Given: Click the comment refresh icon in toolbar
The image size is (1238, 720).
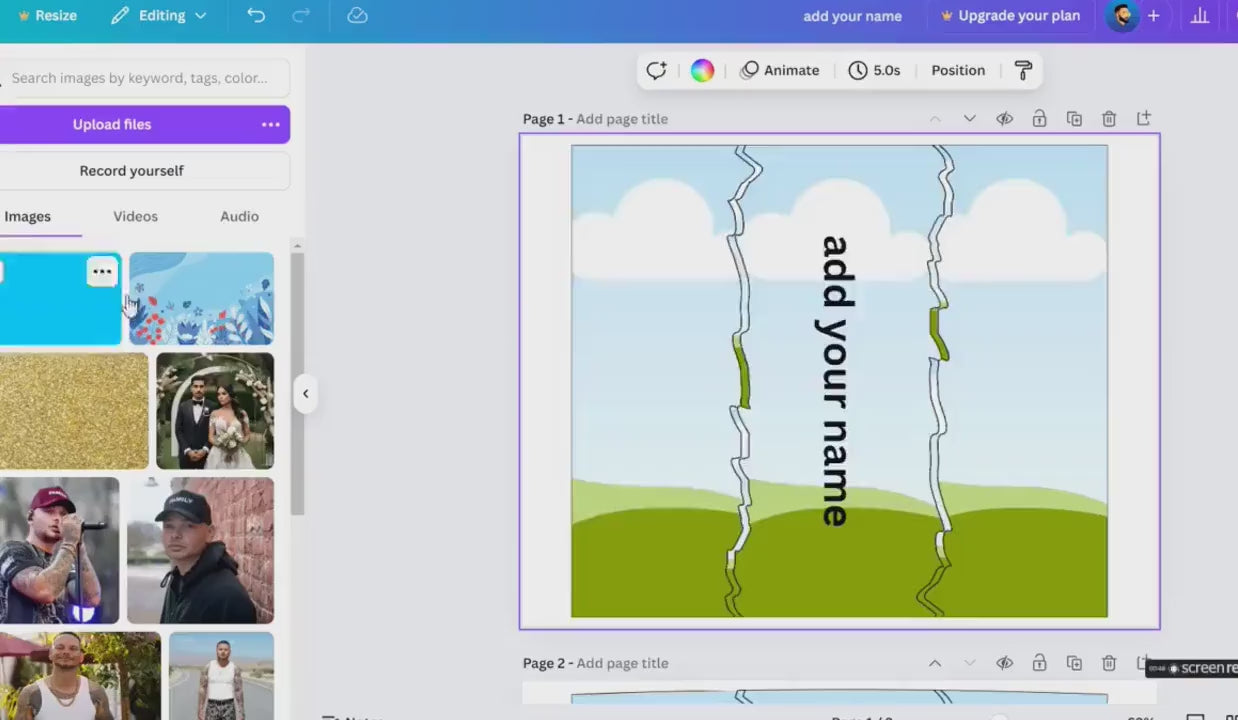Looking at the screenshot, I should (656, 70).
